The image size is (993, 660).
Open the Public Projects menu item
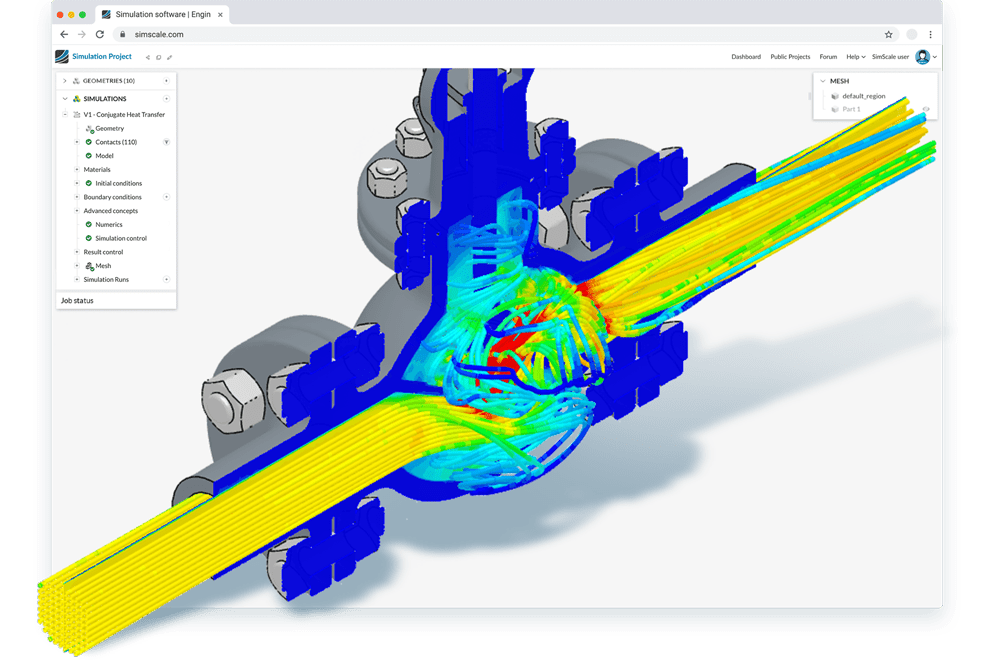(x=790, y=57)
